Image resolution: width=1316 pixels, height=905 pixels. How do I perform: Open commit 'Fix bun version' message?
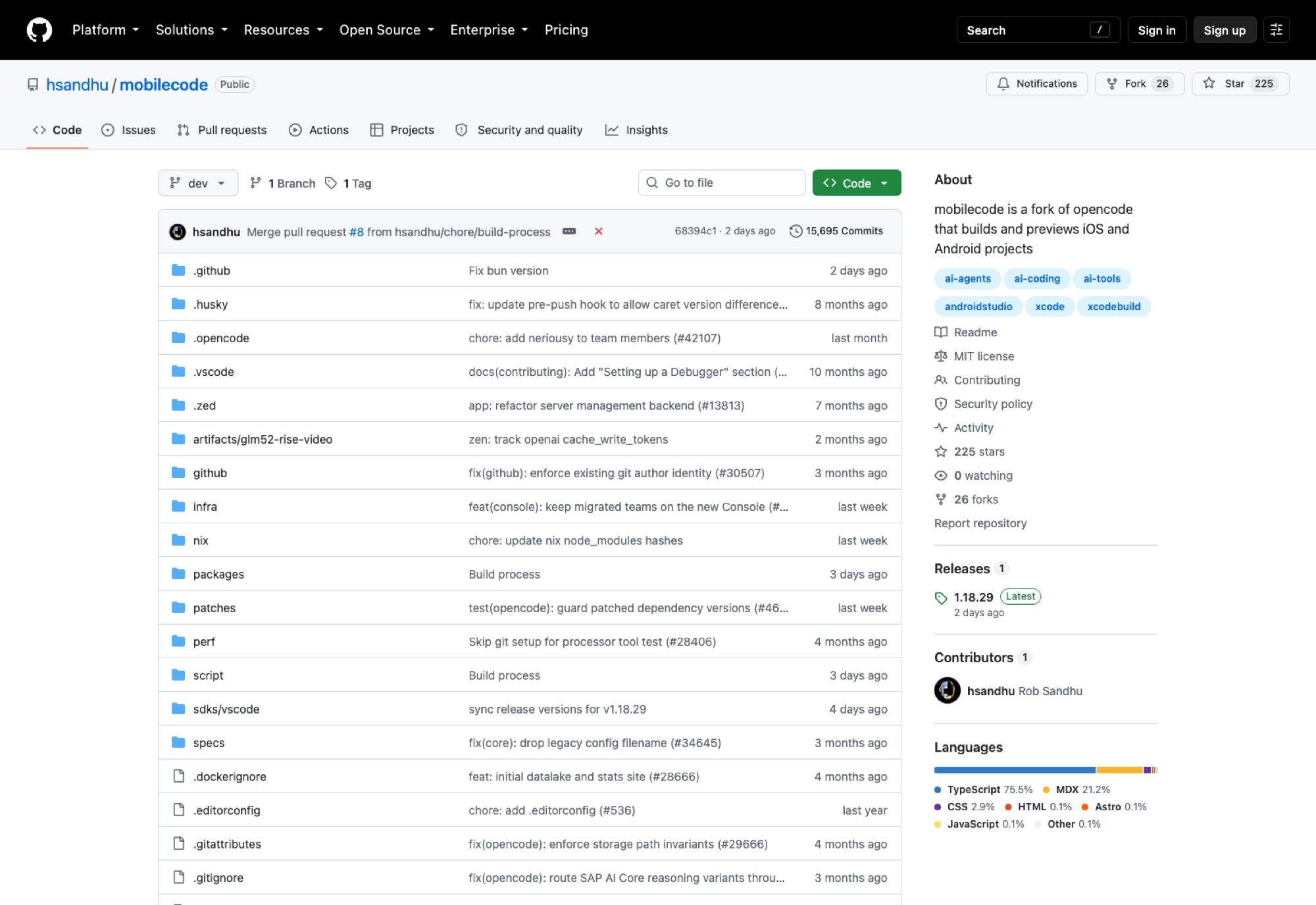pyautogui.click(x=508, y=271)
